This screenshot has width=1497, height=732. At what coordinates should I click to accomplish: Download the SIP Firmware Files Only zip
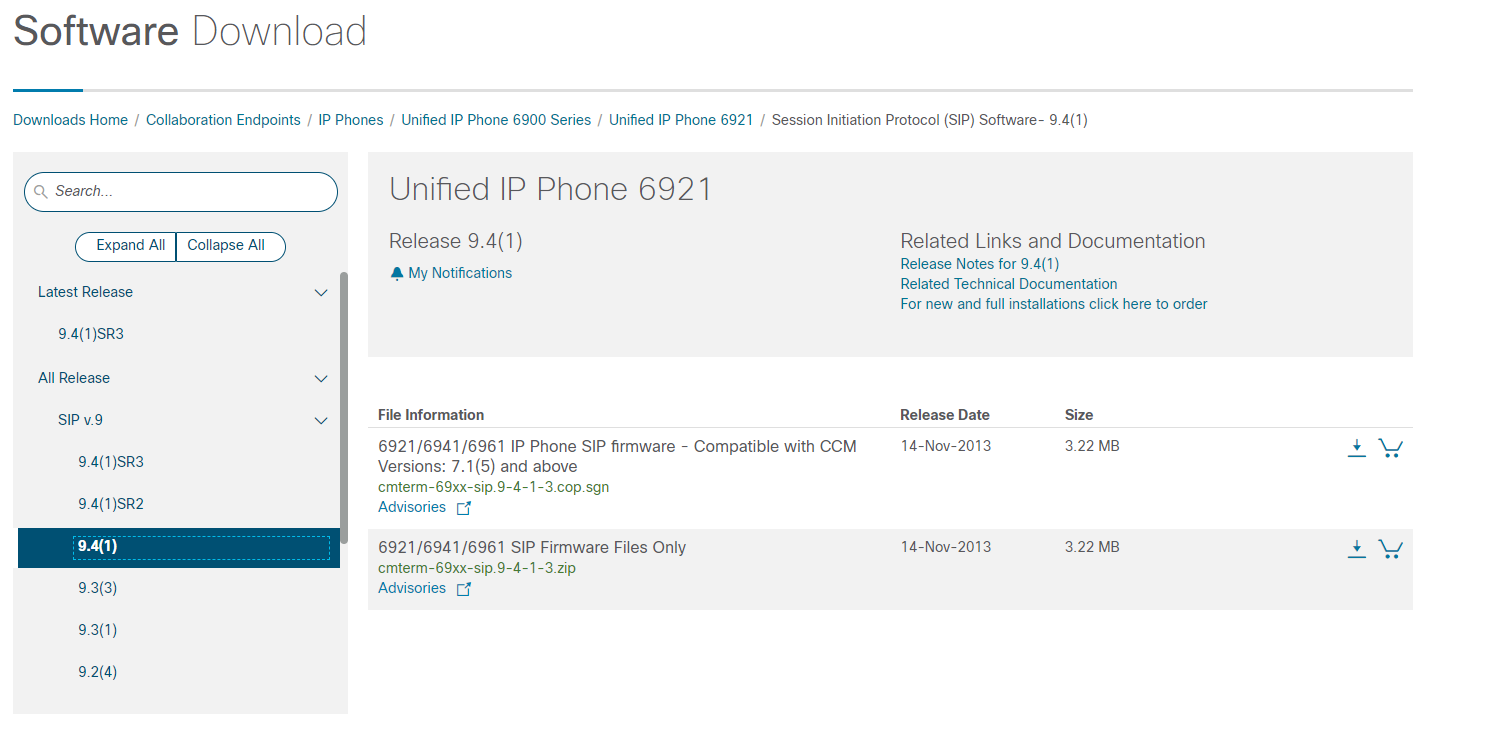(x=1356, y=548)
